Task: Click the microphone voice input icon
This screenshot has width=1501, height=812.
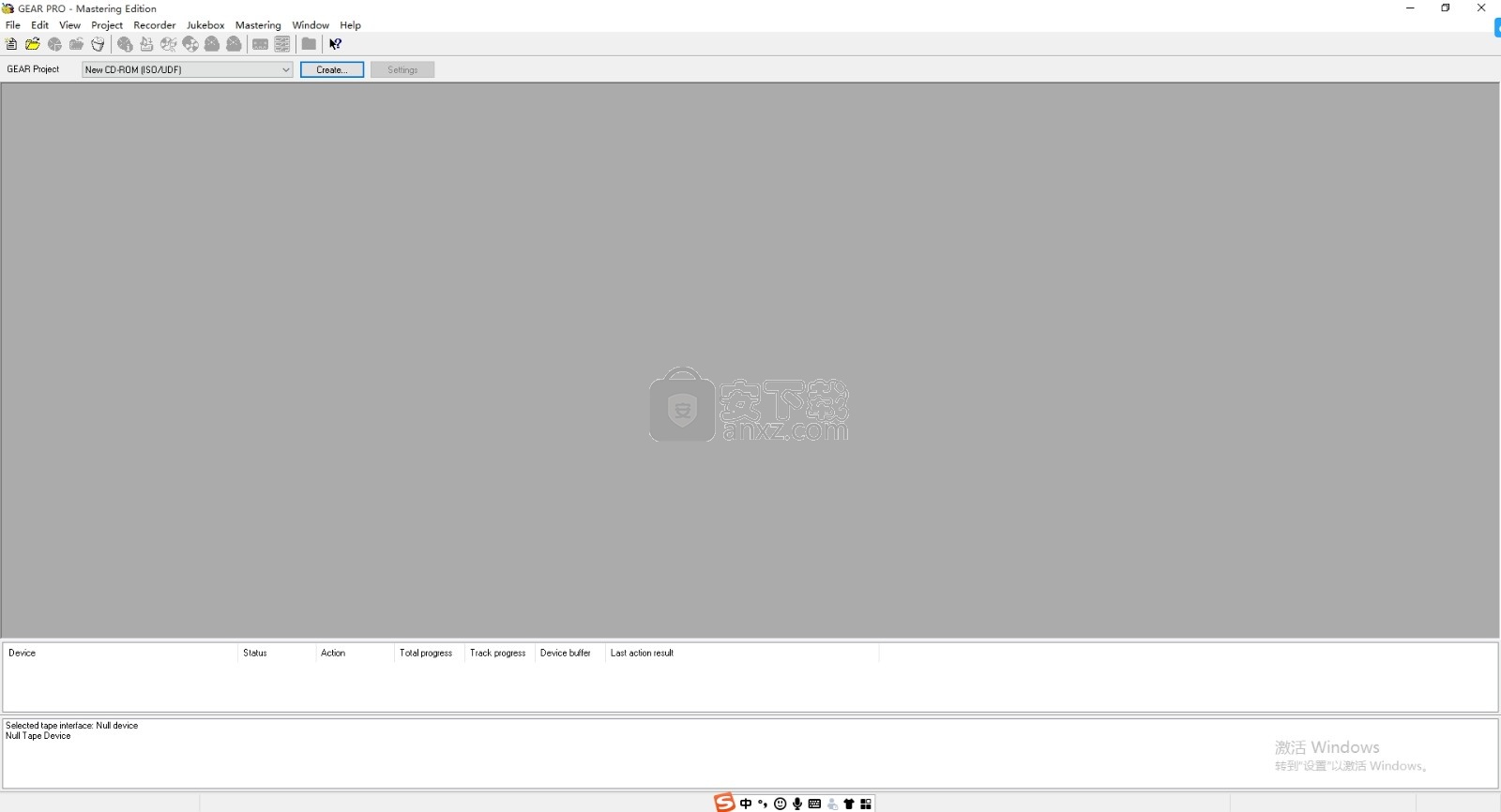Action: pos(797,804)
